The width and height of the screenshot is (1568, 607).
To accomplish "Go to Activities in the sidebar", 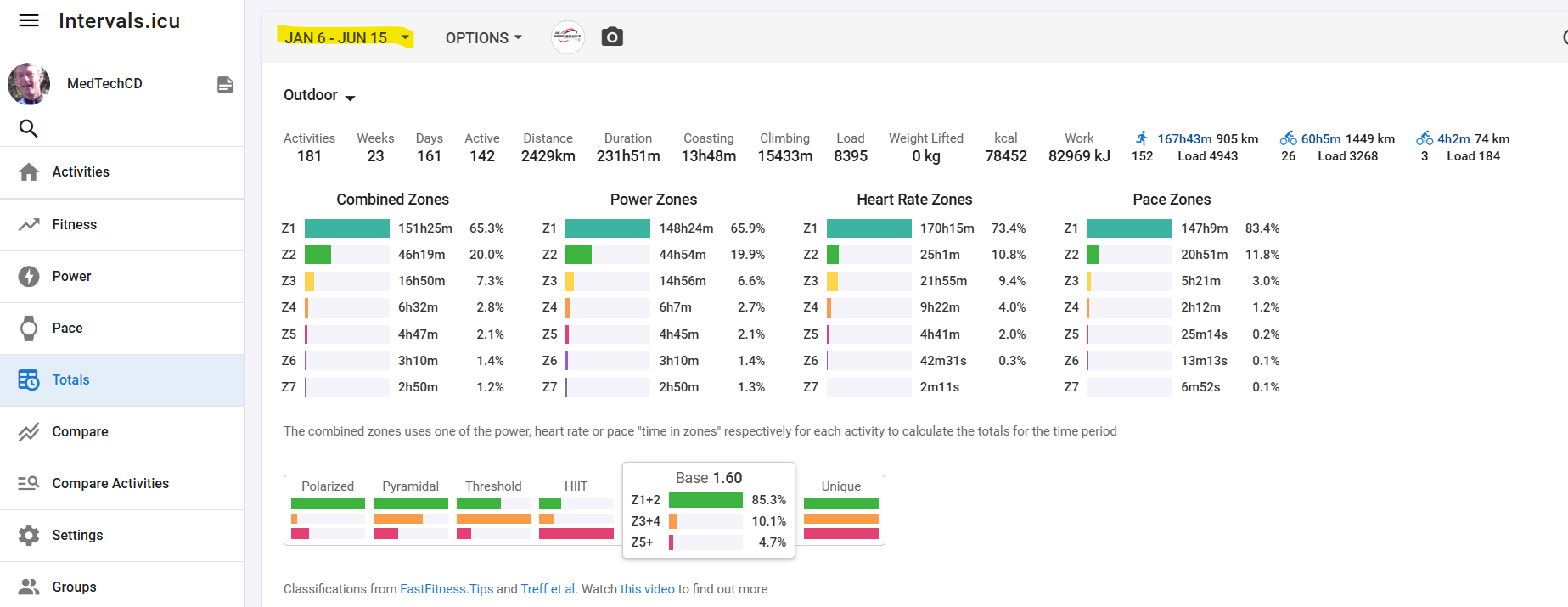I will [x=81, y=171].
